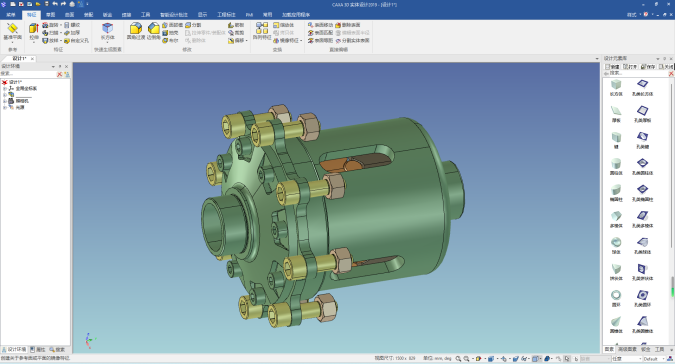
Task: Select the Extrude (拉伸) tool
Action: (34, 32)
